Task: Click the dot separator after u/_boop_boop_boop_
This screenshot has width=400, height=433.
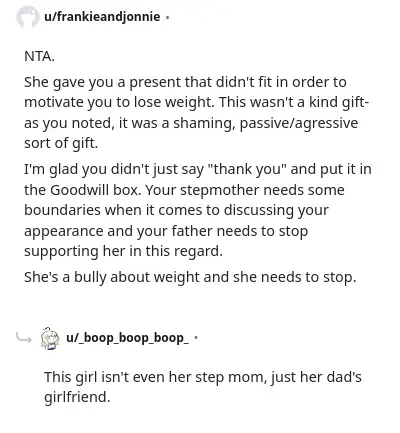Action: (x=196, y=338)
